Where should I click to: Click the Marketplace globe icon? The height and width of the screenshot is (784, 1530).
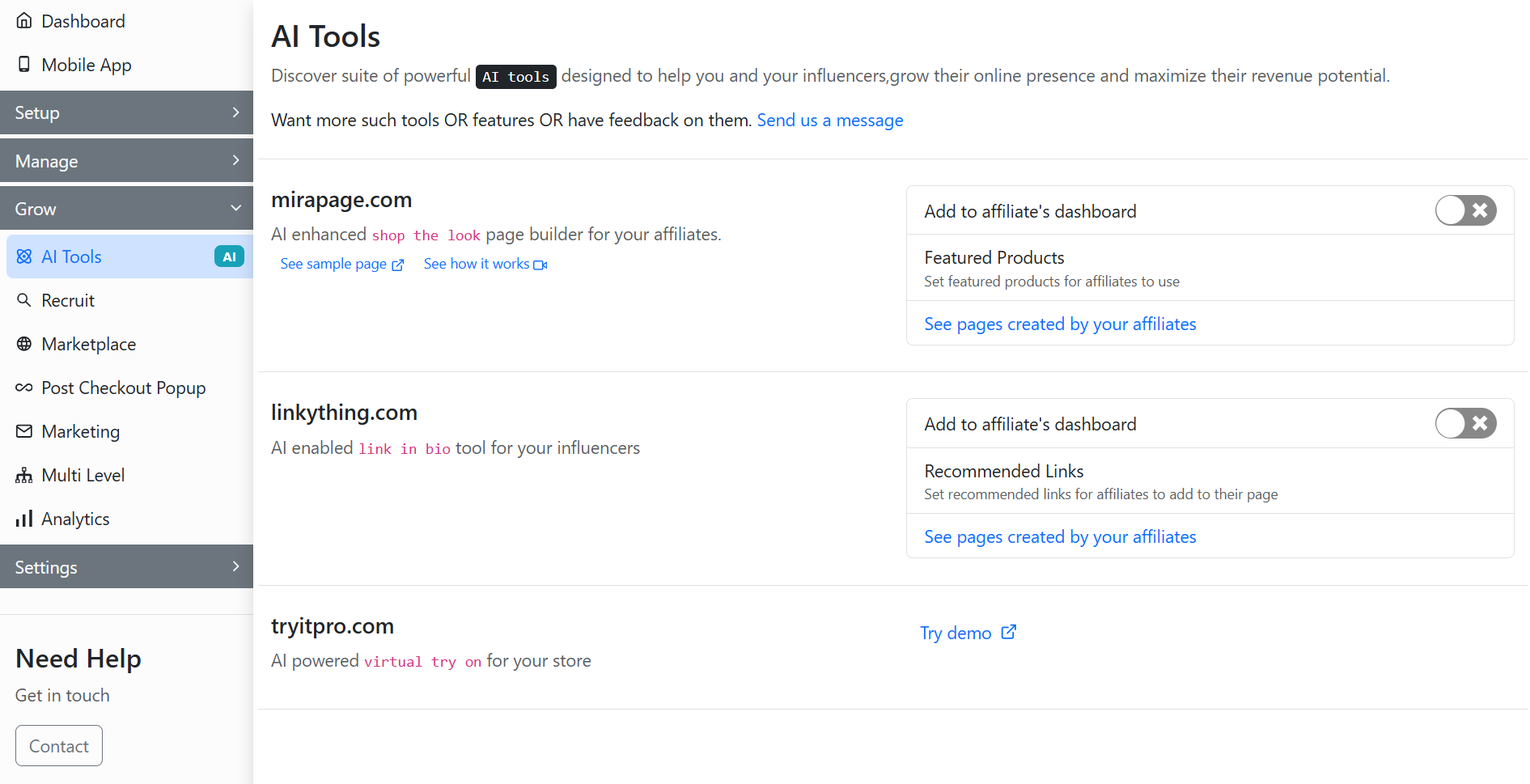[x=24, y=344]
